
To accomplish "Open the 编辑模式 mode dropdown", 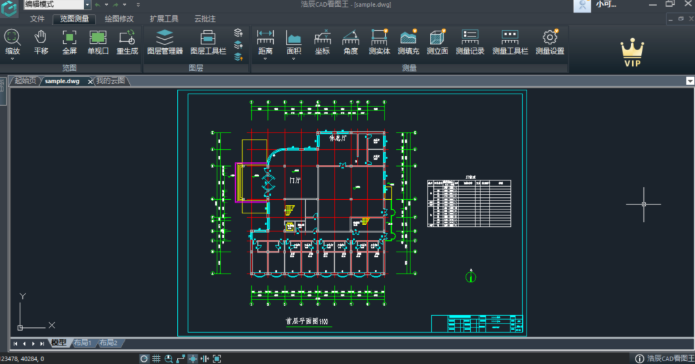I will [x=87, y=4].
